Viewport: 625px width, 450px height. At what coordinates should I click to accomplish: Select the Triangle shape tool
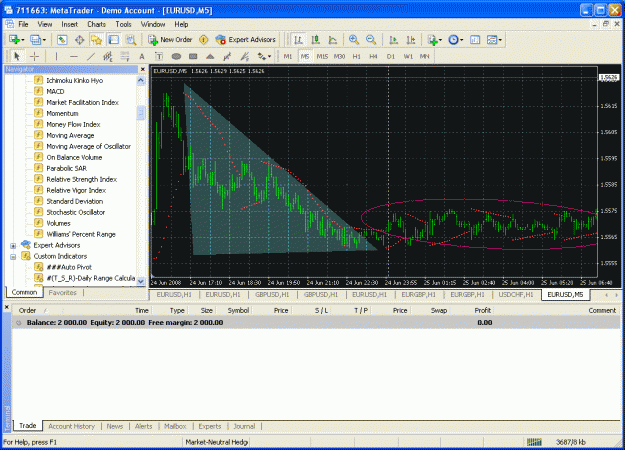pos(210,56)
